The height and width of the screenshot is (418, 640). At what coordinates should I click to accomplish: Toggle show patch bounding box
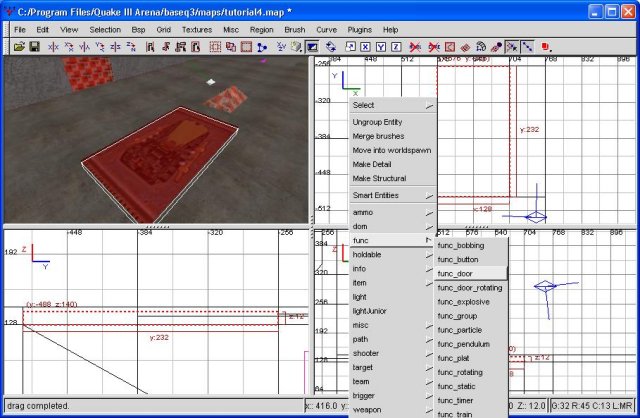click(x=449, y=47)
